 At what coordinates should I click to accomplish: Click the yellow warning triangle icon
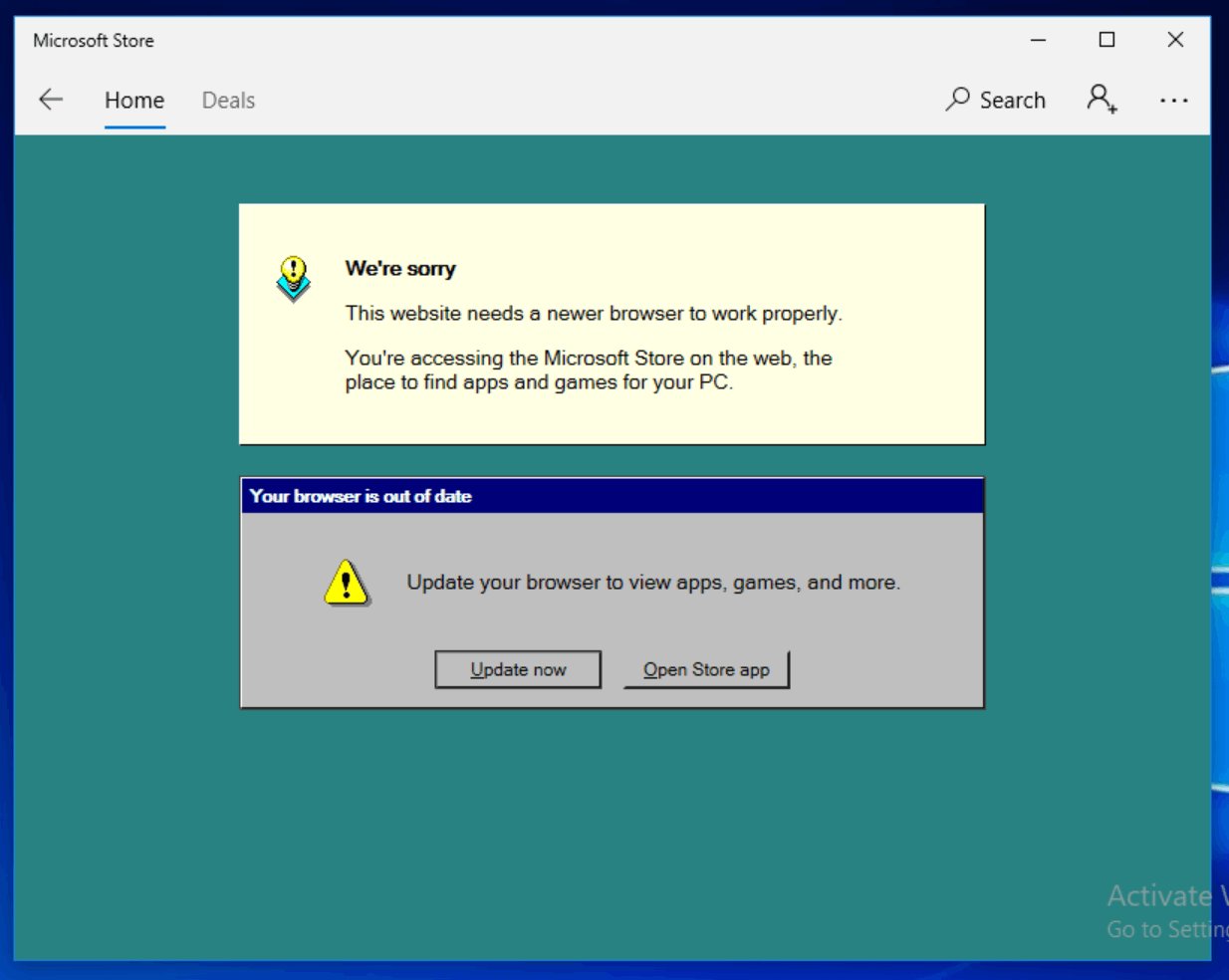347,583
